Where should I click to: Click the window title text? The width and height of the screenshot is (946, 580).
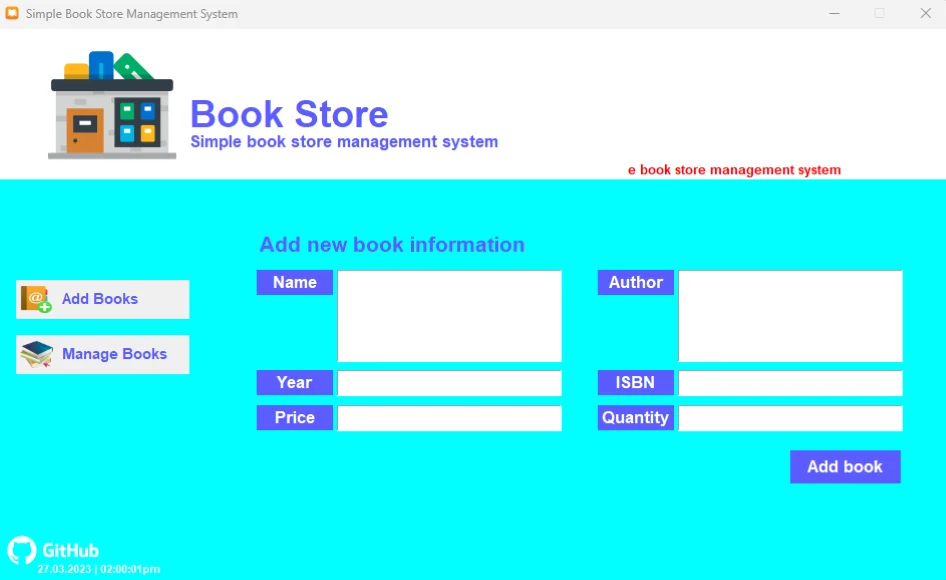(132, 13)
